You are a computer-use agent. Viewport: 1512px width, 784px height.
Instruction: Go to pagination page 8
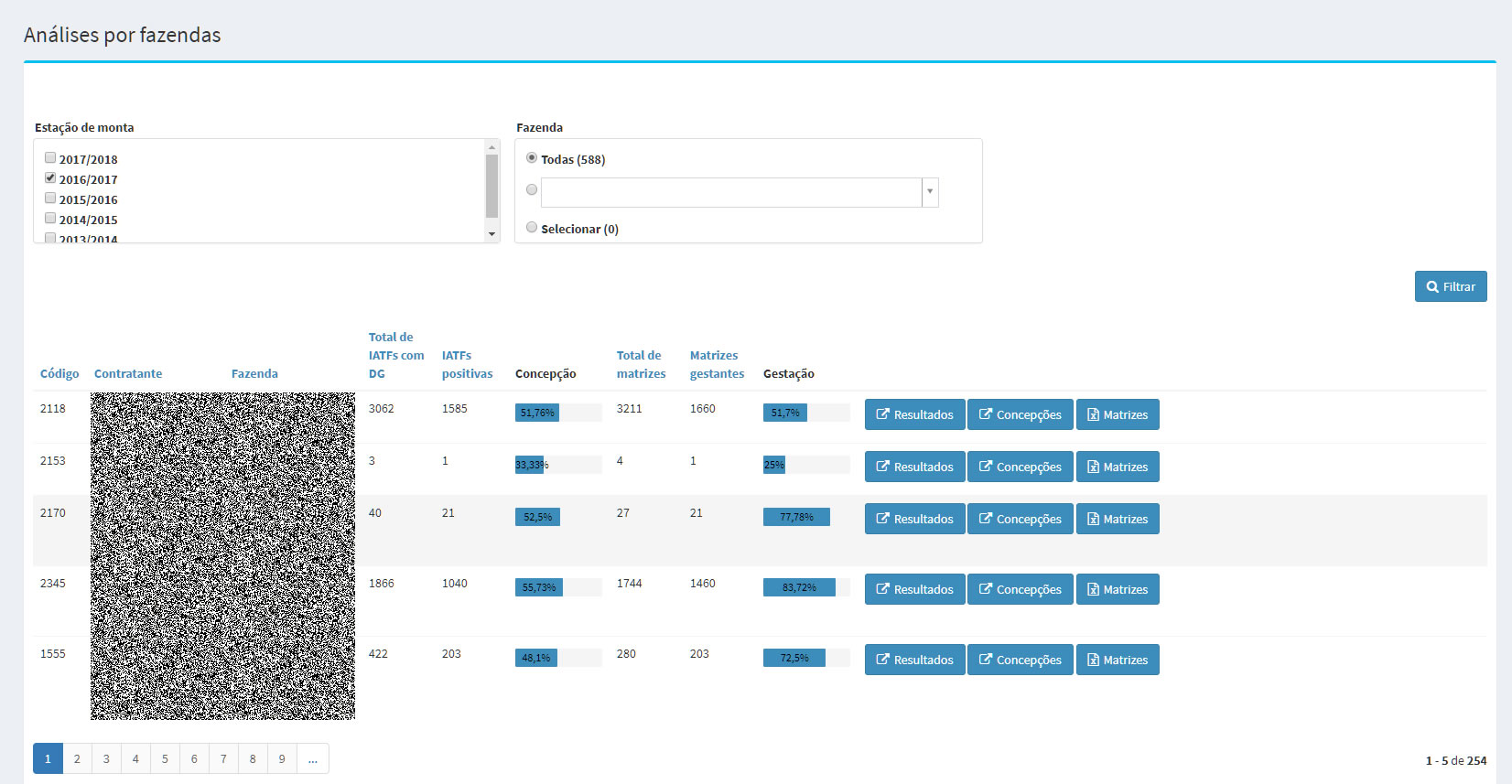(253, 758)
